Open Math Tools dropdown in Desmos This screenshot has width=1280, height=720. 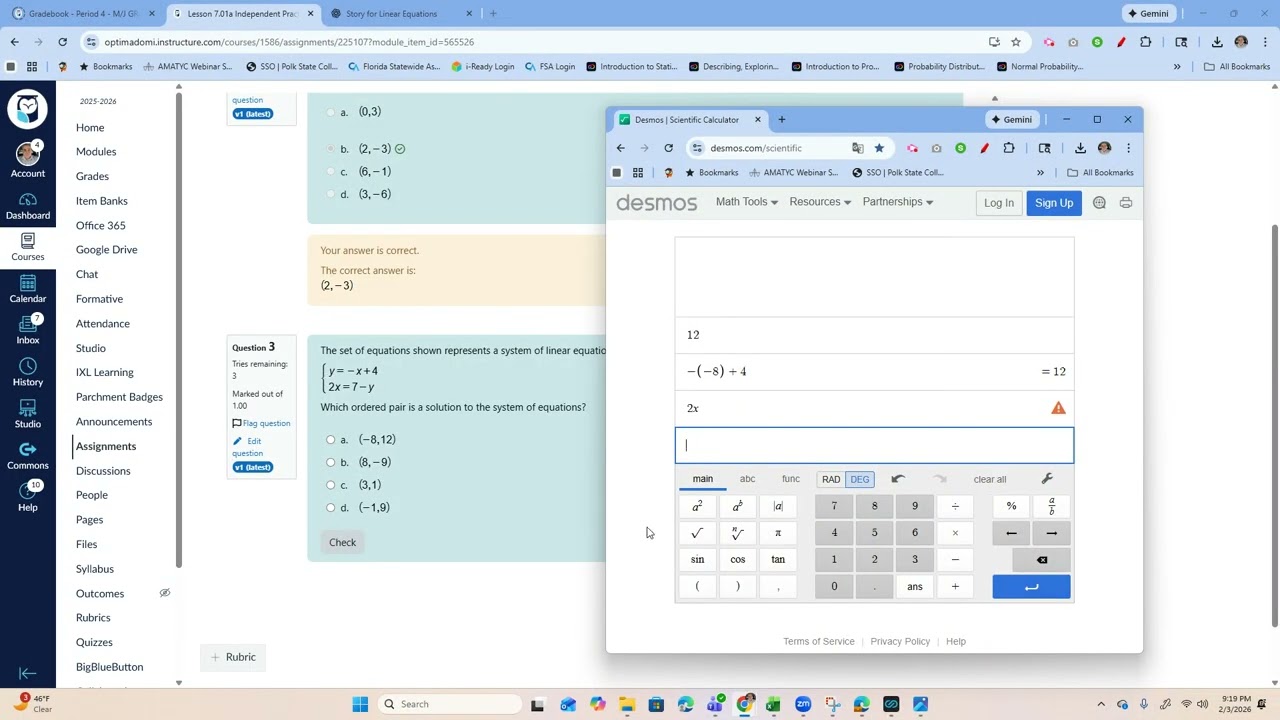click(746, 202)
